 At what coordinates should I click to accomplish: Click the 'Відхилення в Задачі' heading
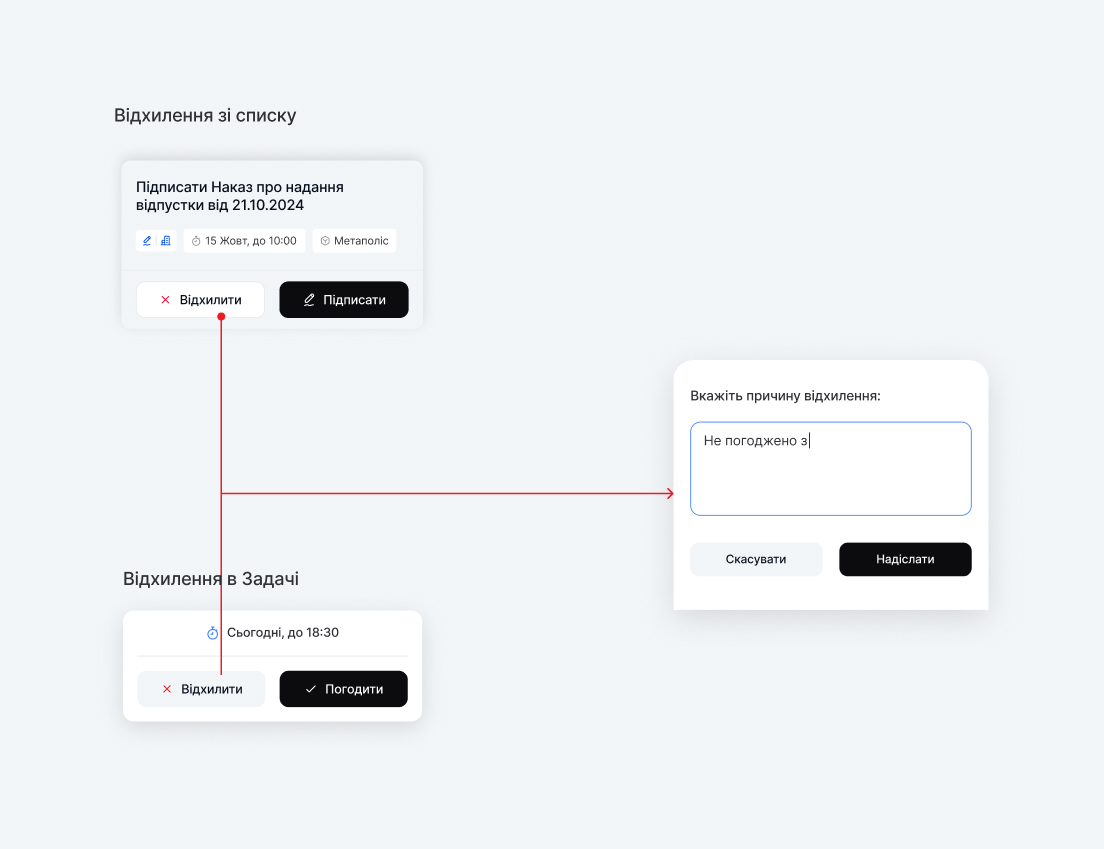211,579
